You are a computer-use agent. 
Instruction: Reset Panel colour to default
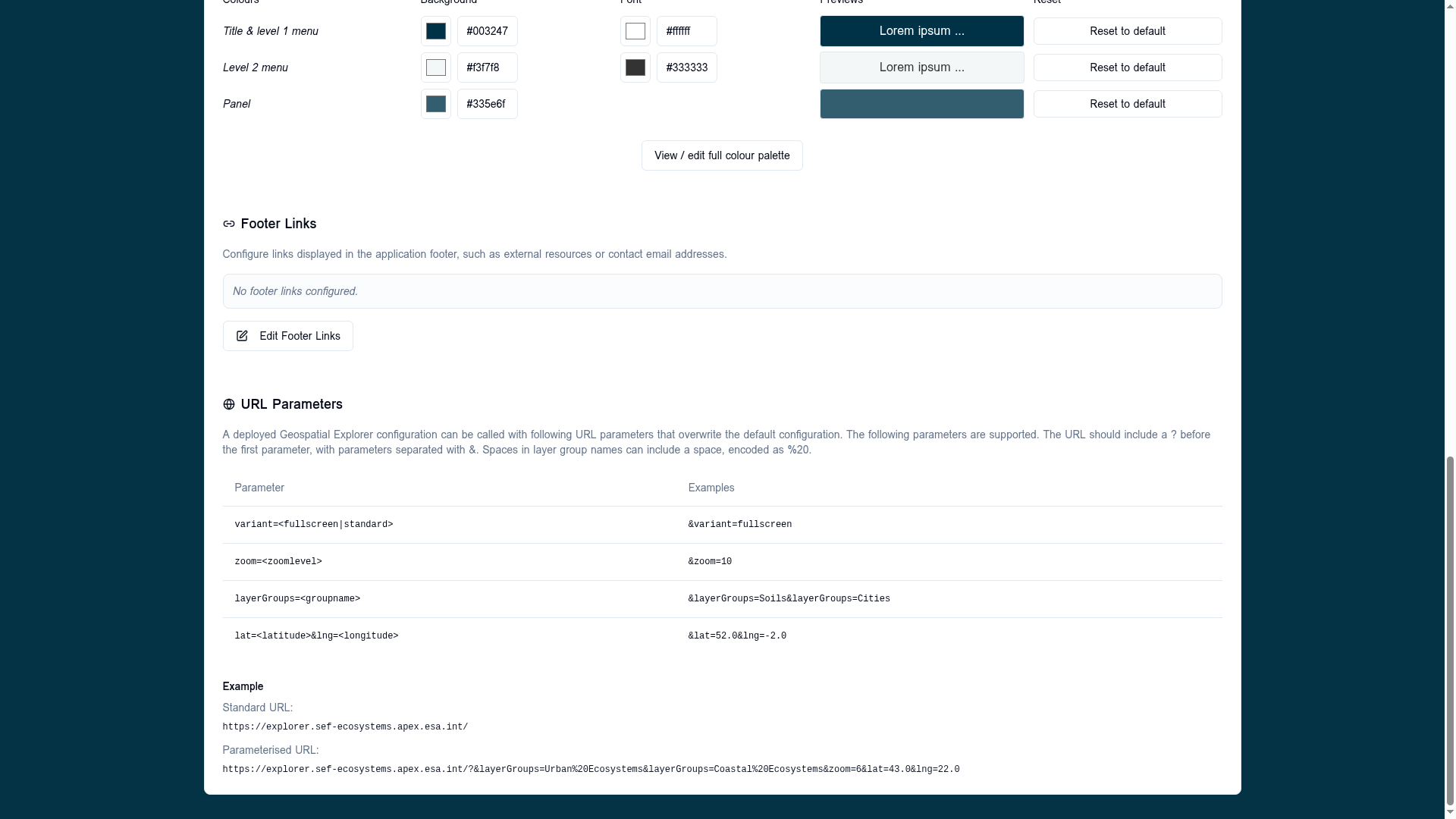coord(1128,104)
